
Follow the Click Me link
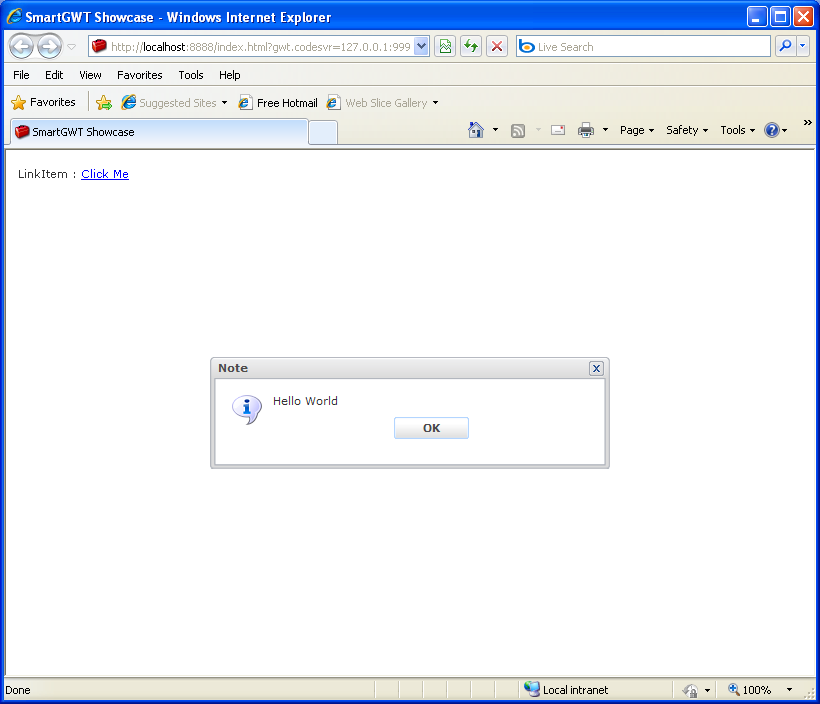pos(105,174)
